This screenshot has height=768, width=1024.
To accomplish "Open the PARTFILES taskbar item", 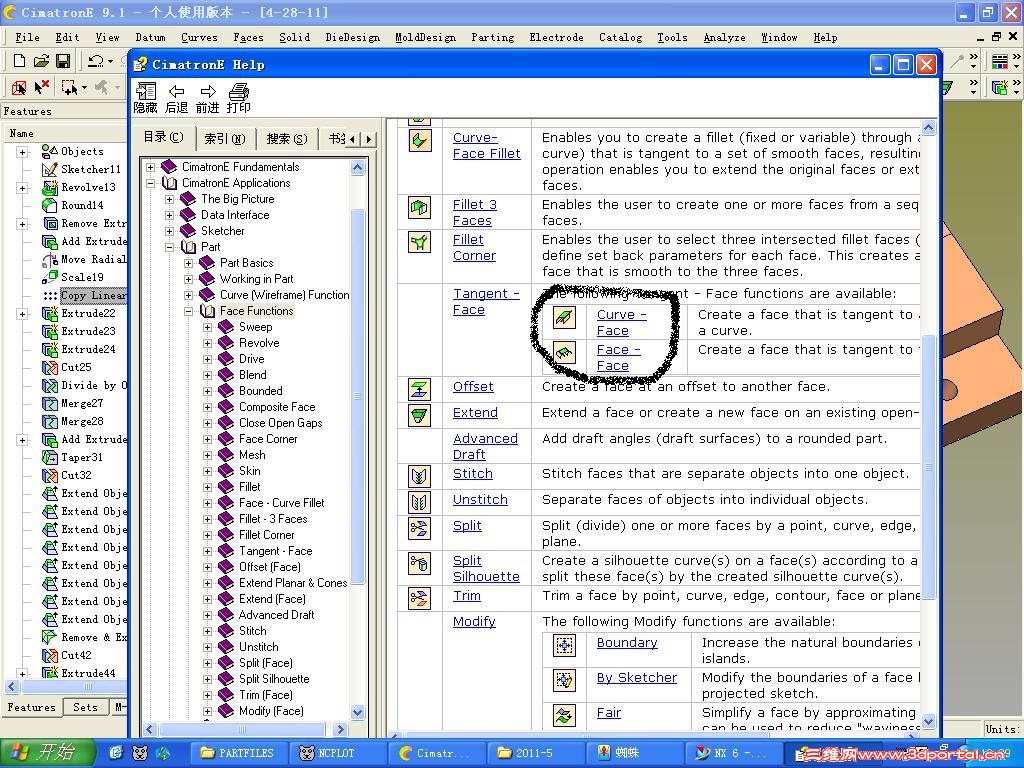I will click(238, 753).
